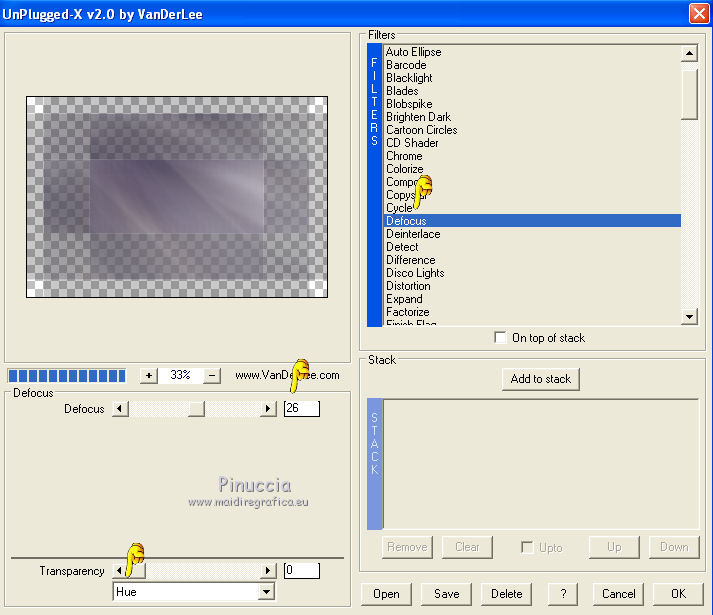Click the Remove stack button

pos(407,547)
